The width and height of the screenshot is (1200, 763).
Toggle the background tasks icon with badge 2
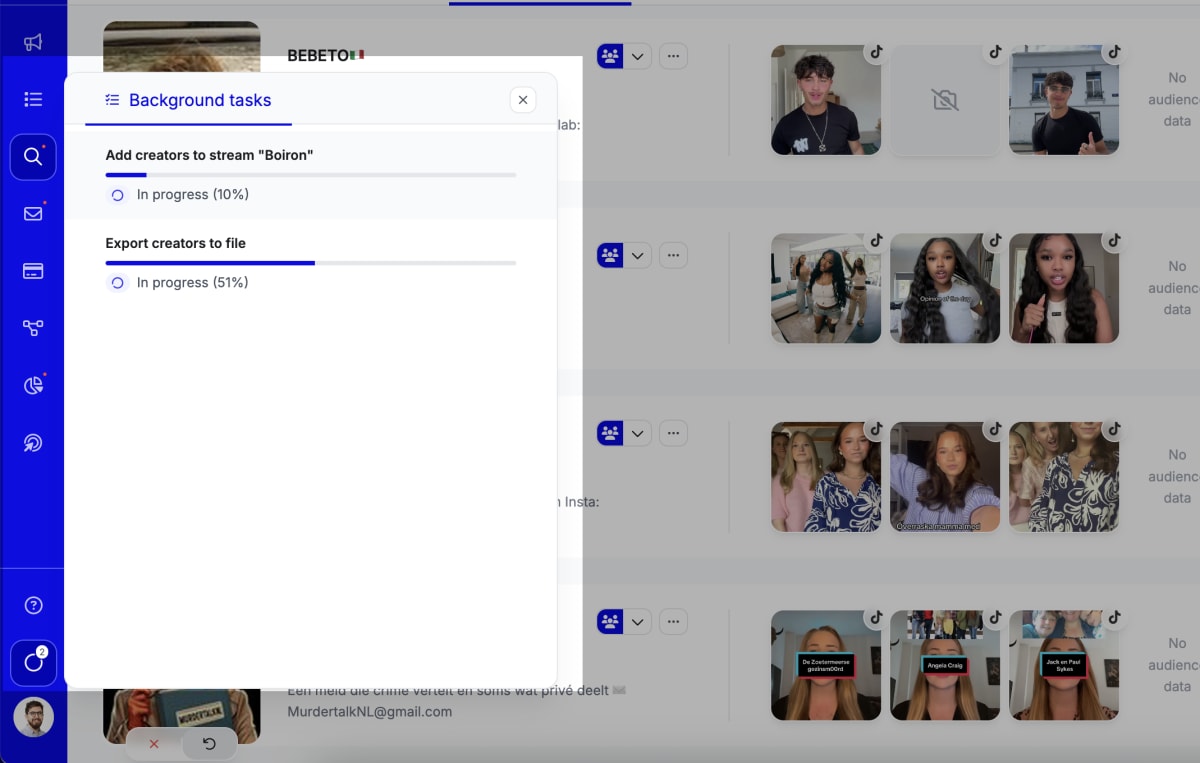[33, 662]
